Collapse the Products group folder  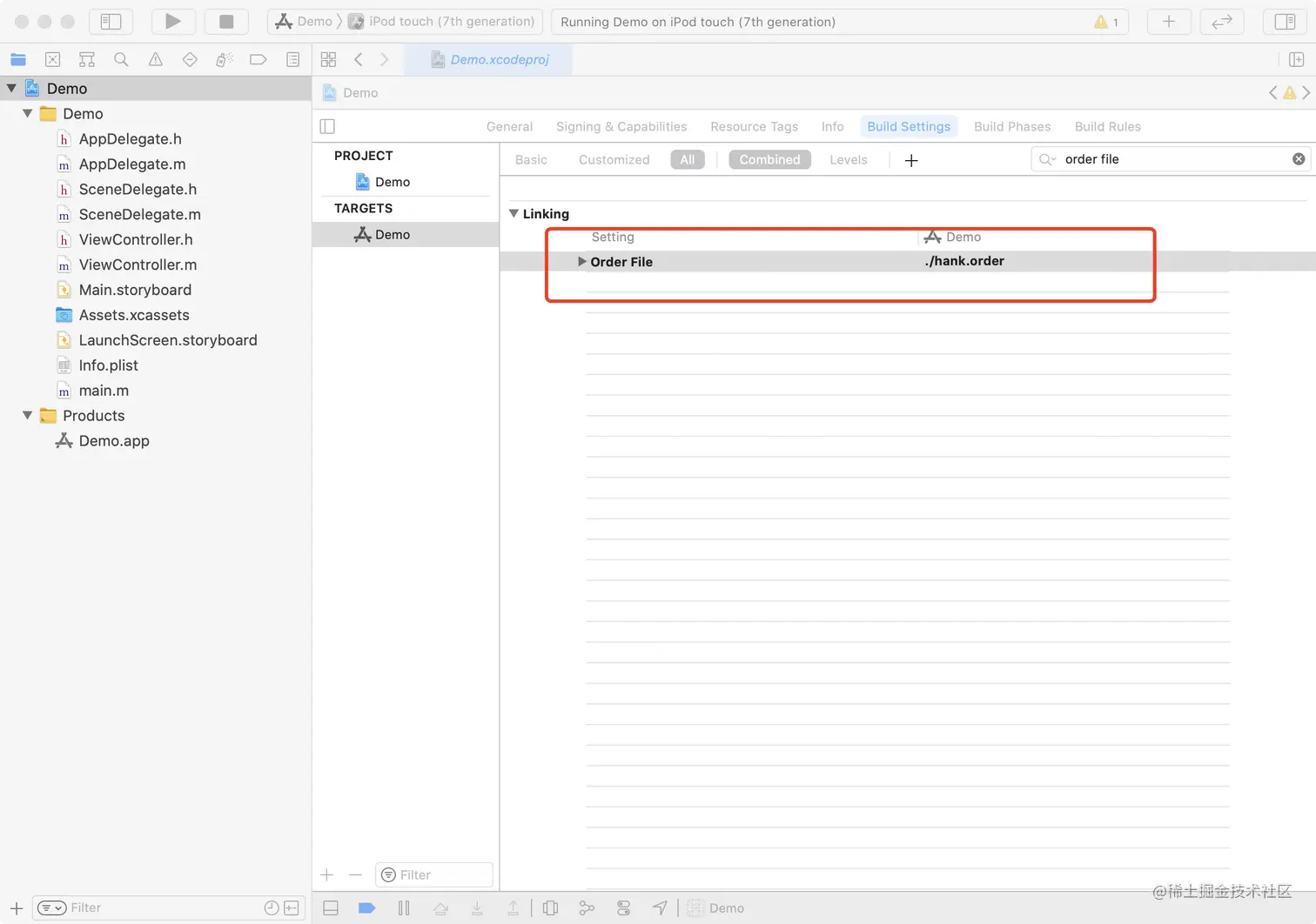pos(28,415)
